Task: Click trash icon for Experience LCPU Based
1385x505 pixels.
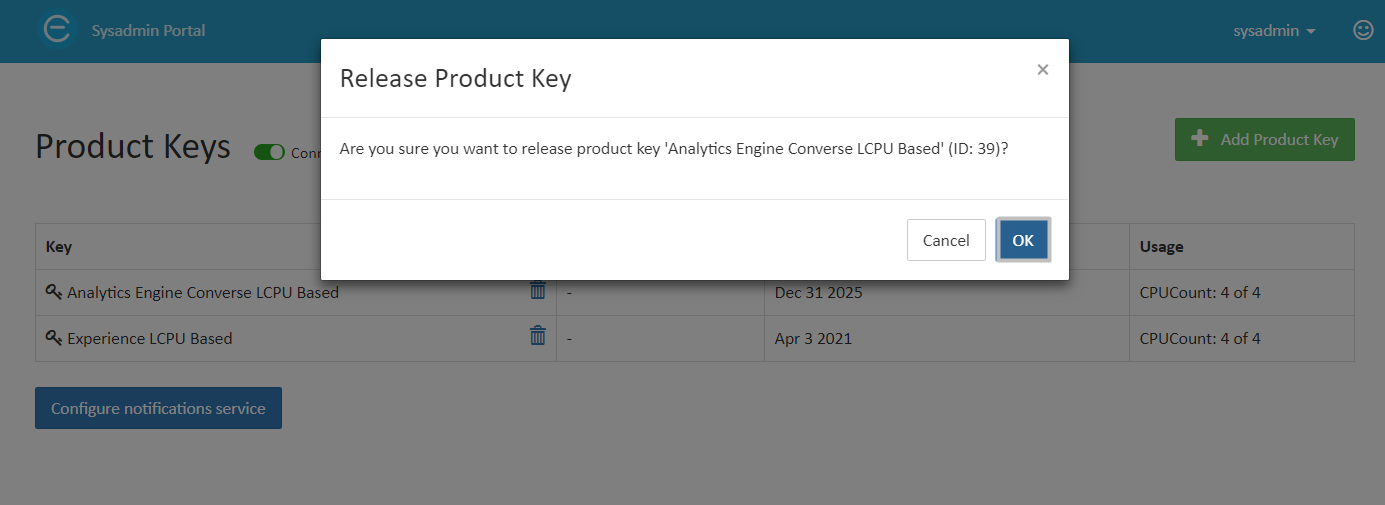Action: 538,335
